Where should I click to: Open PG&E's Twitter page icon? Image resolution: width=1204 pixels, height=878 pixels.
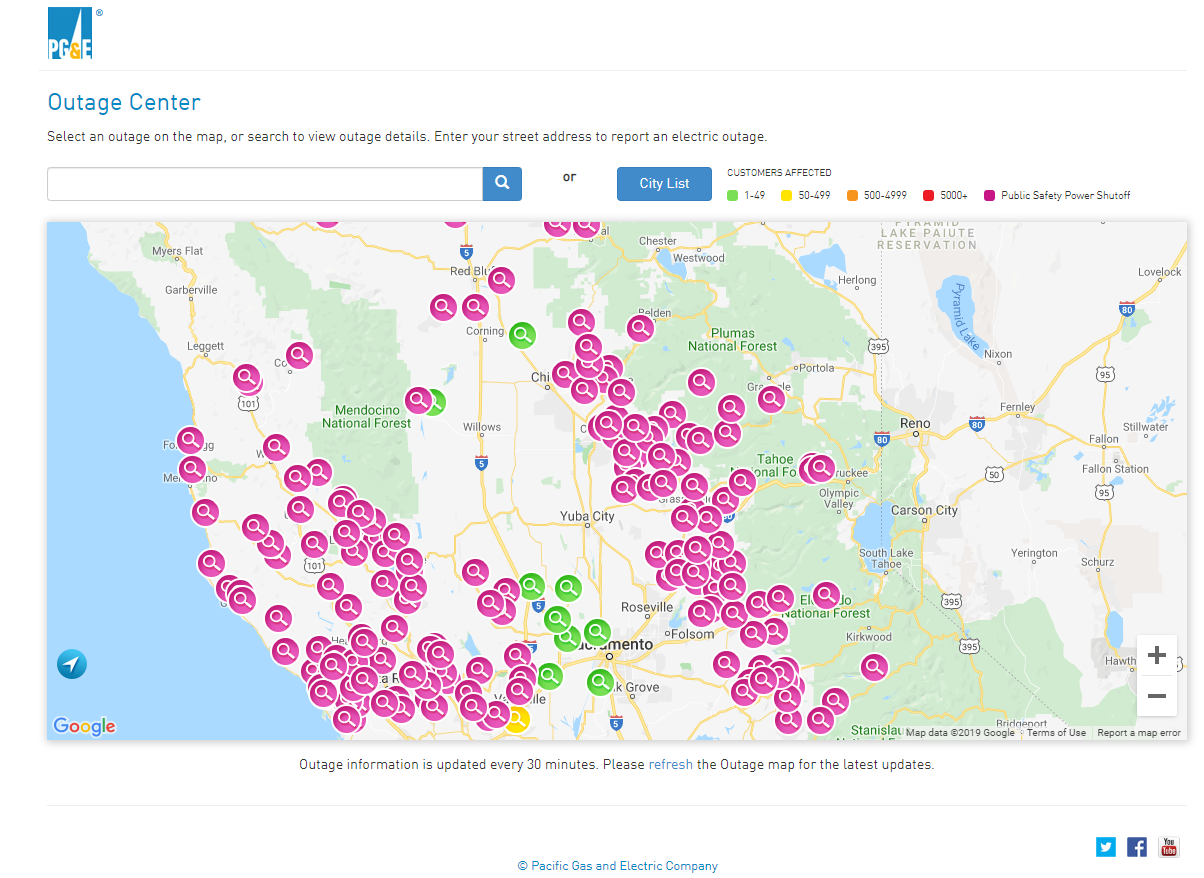click(x=1106, y=847)
